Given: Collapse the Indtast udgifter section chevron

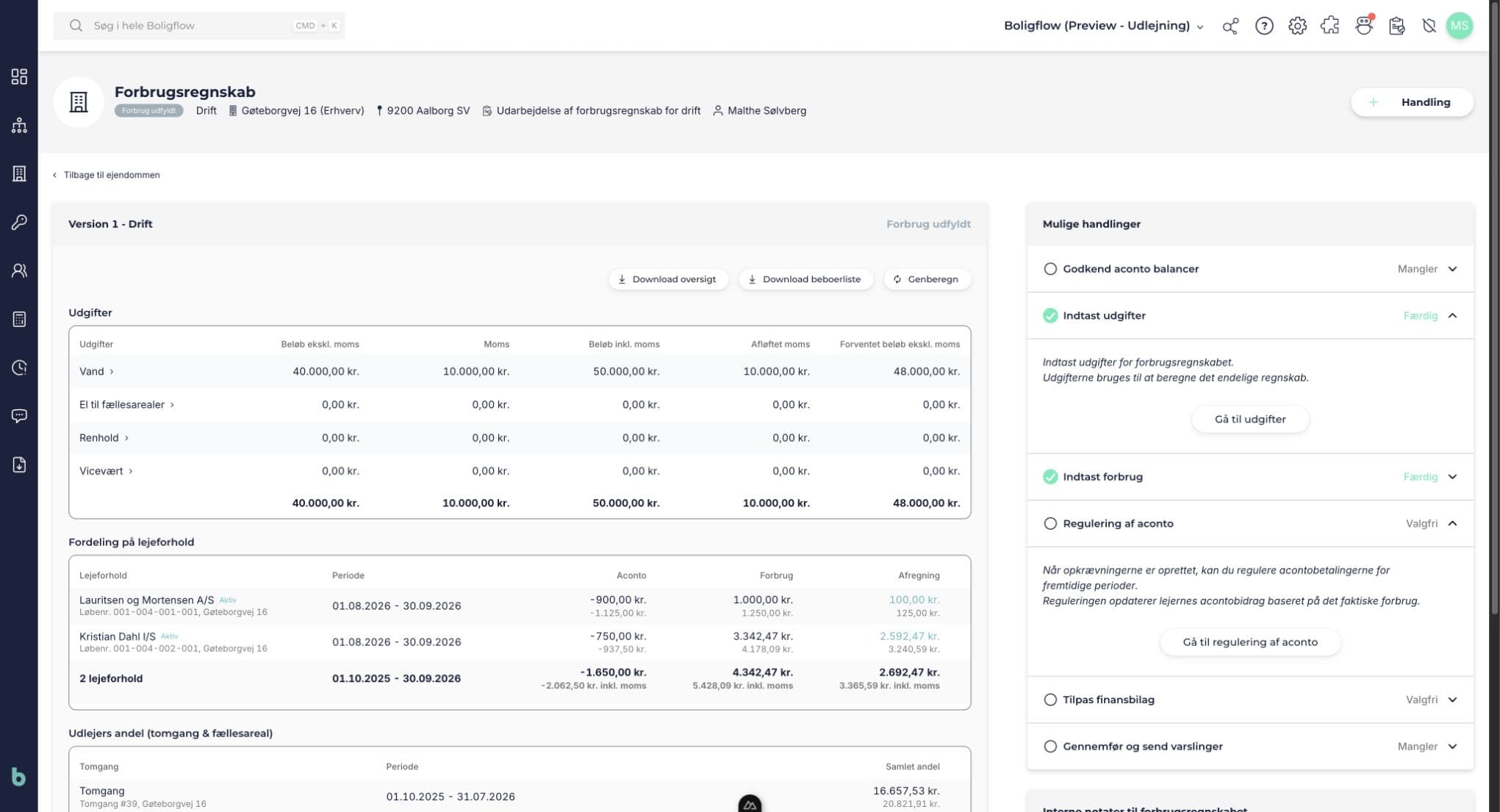Looking at the screenshot, I should coord(1452,315).
